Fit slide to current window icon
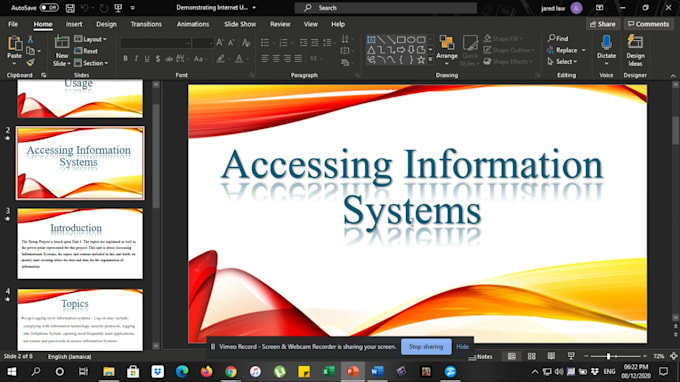The image size is (680, 382). (673, 356)
